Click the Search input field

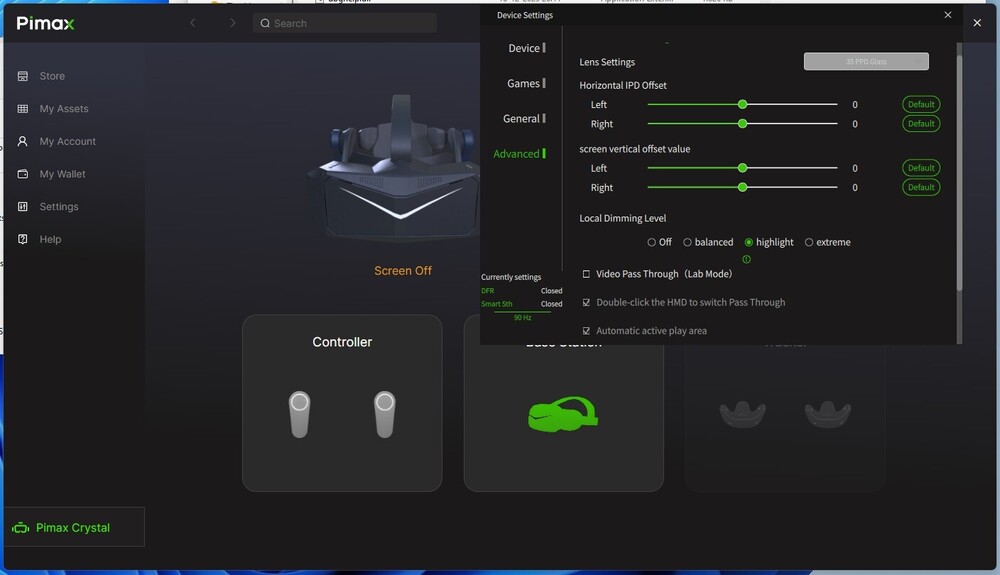tap(344, 24)
